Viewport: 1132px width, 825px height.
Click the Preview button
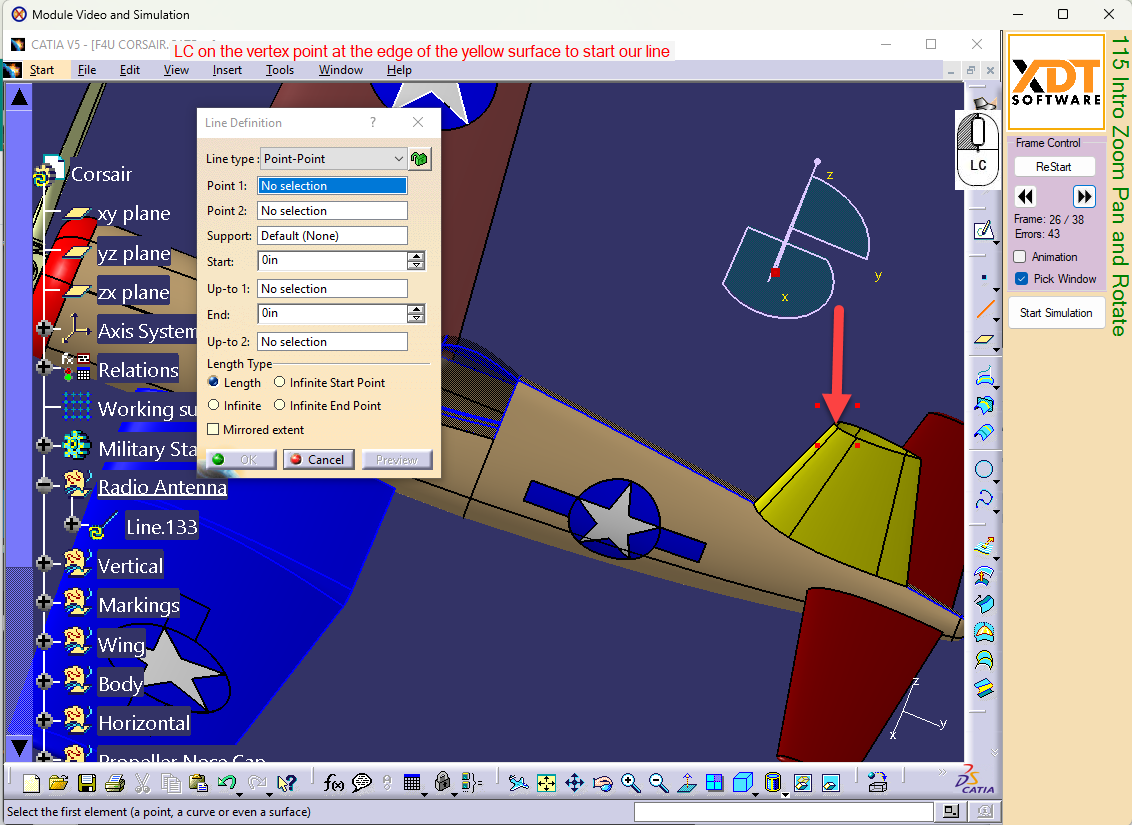pos(396,460)
